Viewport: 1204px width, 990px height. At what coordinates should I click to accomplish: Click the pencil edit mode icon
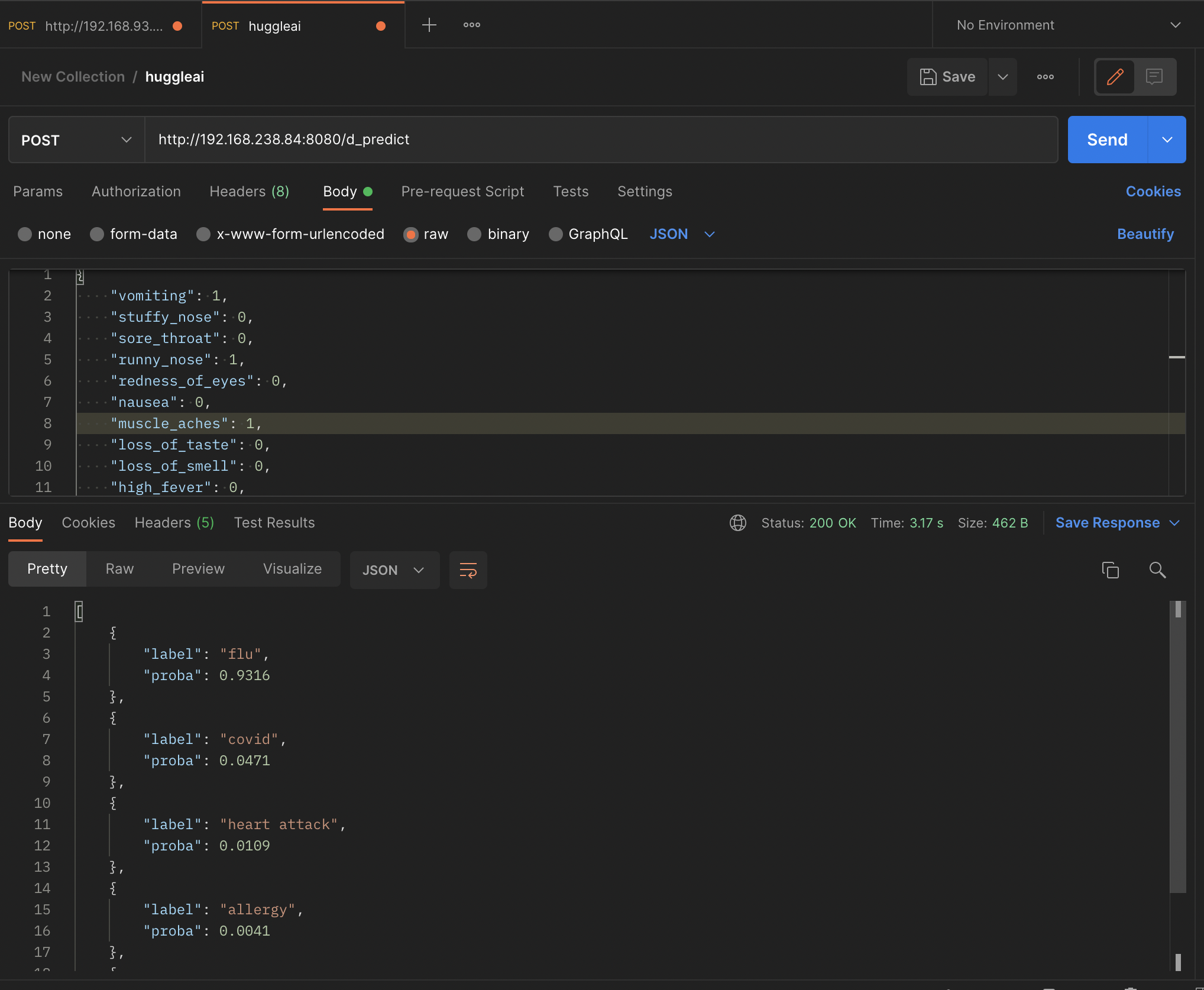tap(1115, 77)
